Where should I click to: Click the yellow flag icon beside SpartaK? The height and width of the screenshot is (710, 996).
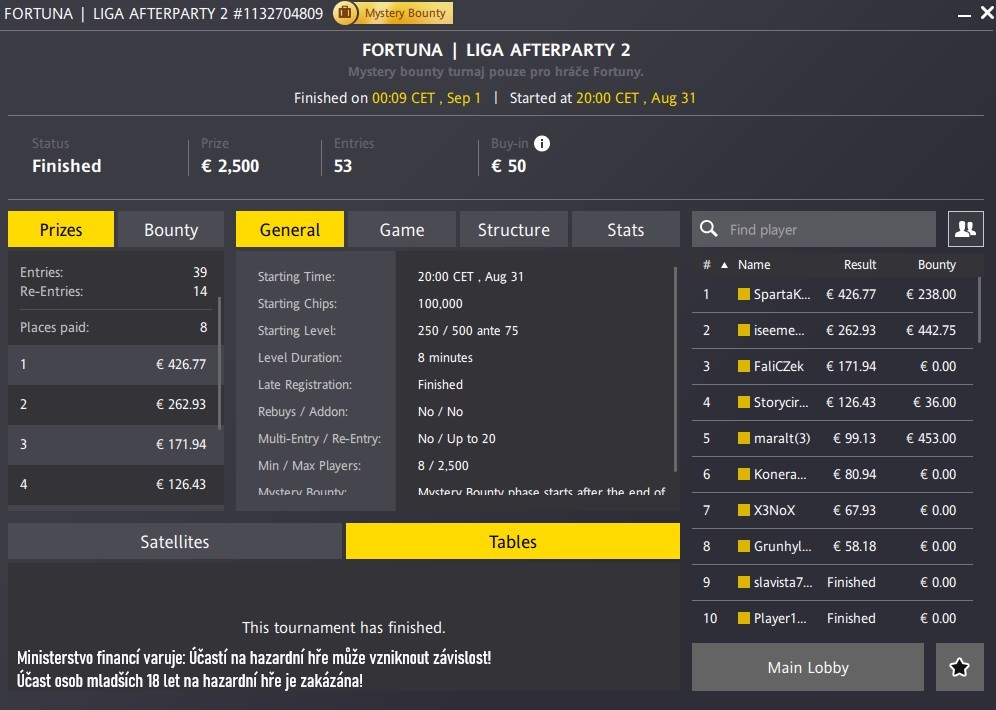tap(744, 294)
